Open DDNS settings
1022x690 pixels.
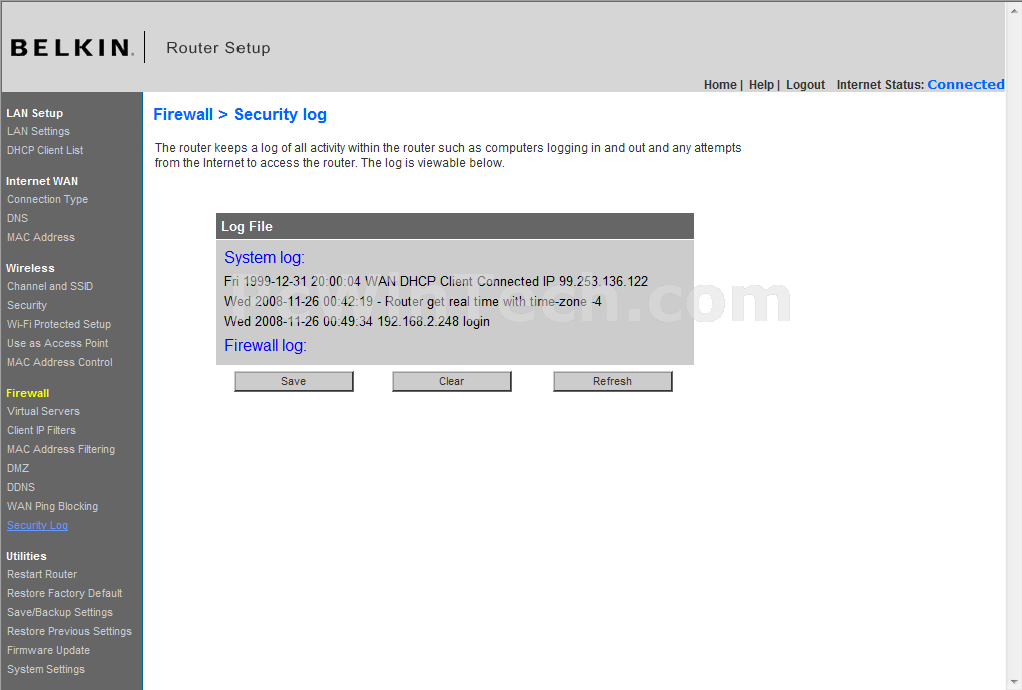tap(21, 487)
